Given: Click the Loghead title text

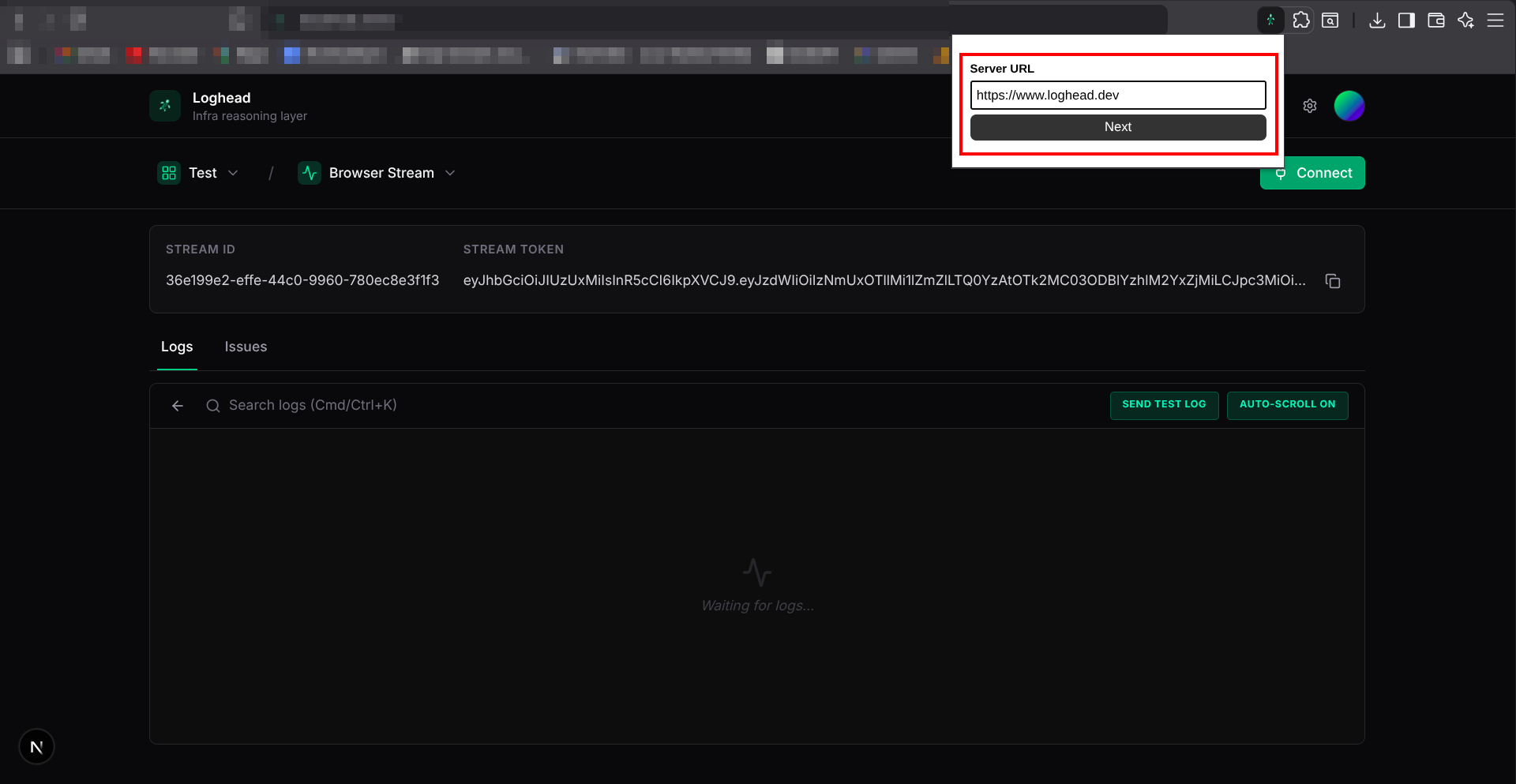Looking at the screenshot, I should tap(222, 98).
